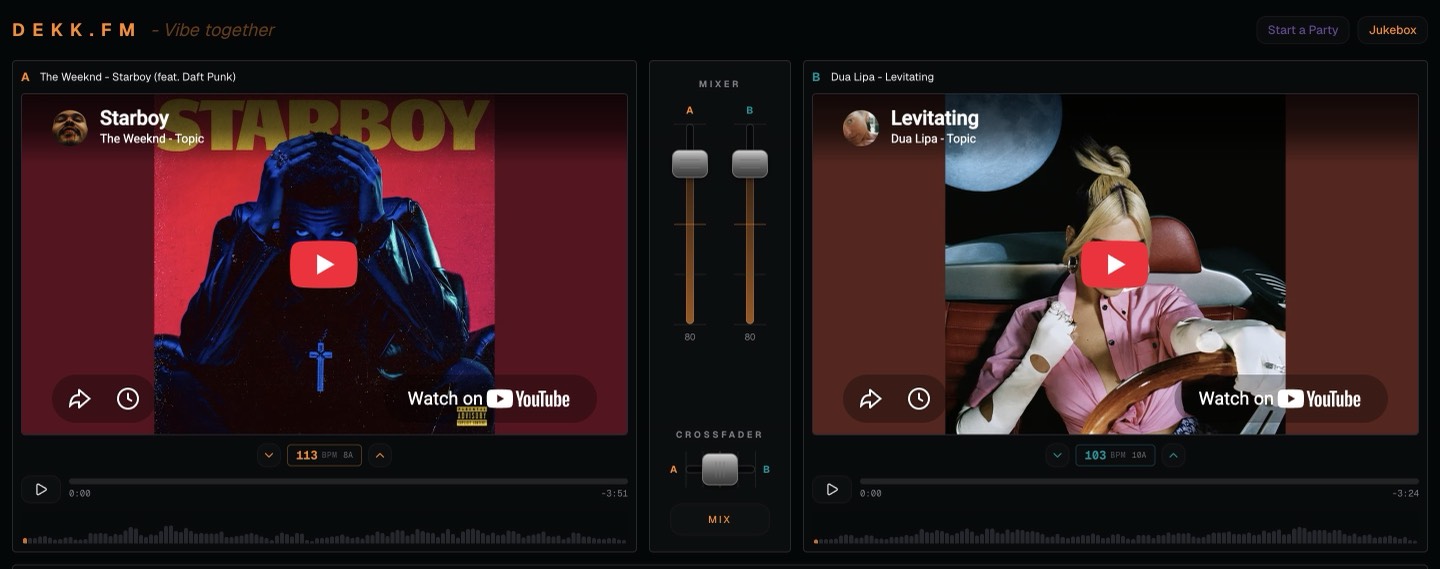The width and height of the screenshot is (1440, 569).
Task: Click the crossfader handle
Action: tap(720, 469)
